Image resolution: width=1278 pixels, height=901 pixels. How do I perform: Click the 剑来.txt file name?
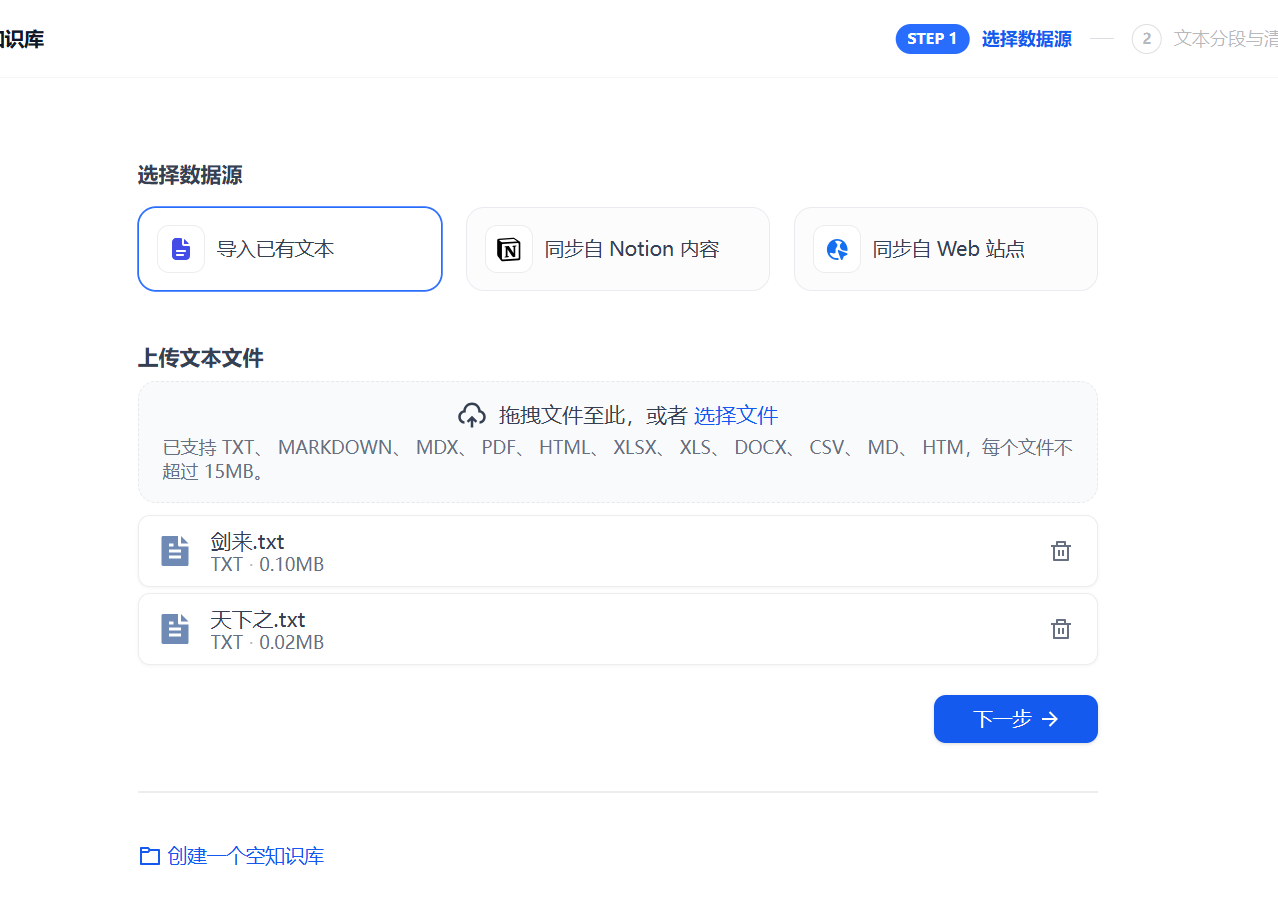248,542
